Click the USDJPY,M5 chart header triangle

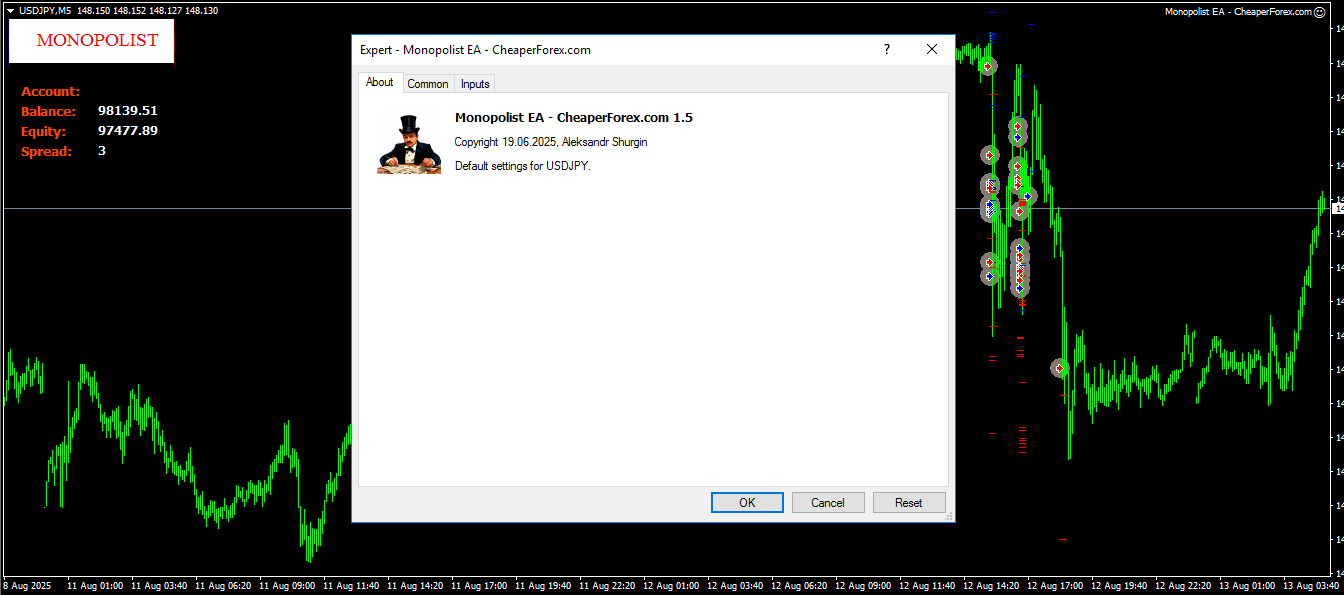tap(9, 10)
